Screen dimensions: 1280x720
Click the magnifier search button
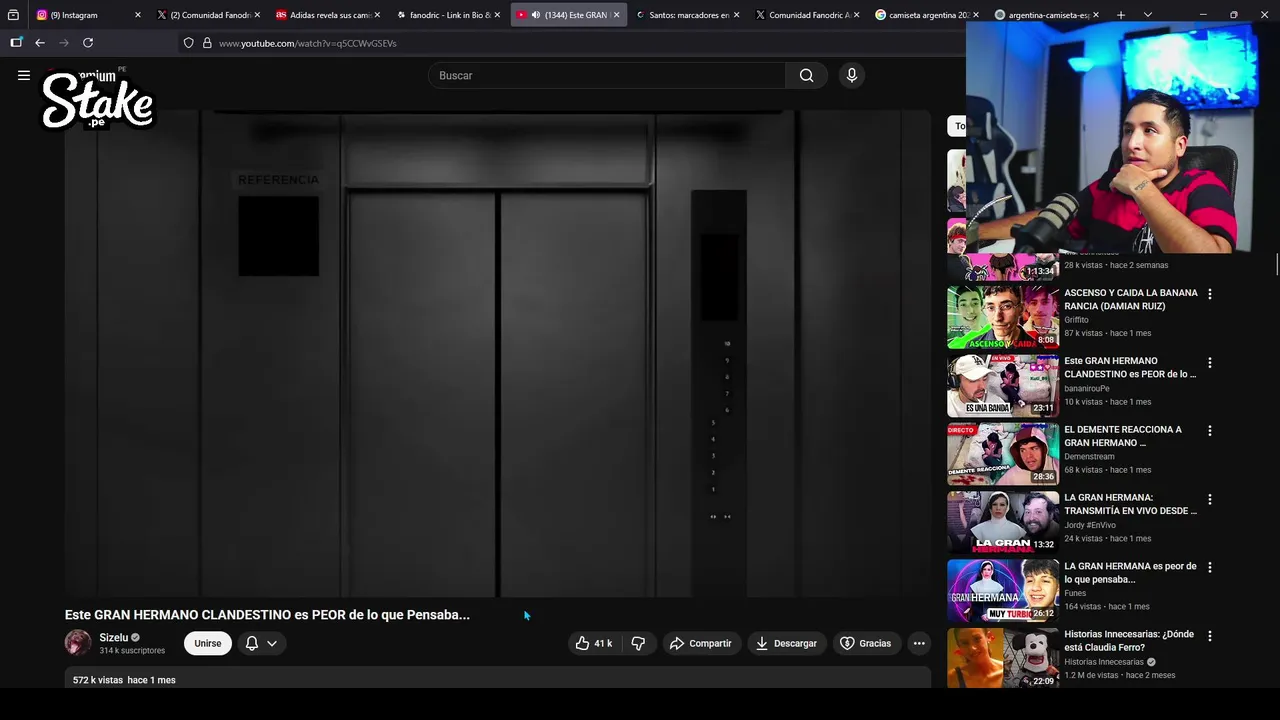coord(806,75)
